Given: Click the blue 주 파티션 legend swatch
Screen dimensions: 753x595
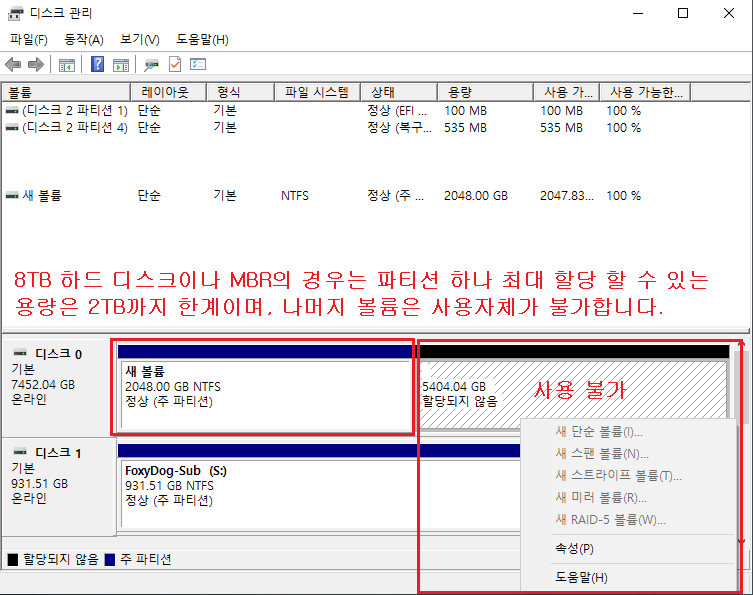Looking at the screenshot, I should click(109, 559).
